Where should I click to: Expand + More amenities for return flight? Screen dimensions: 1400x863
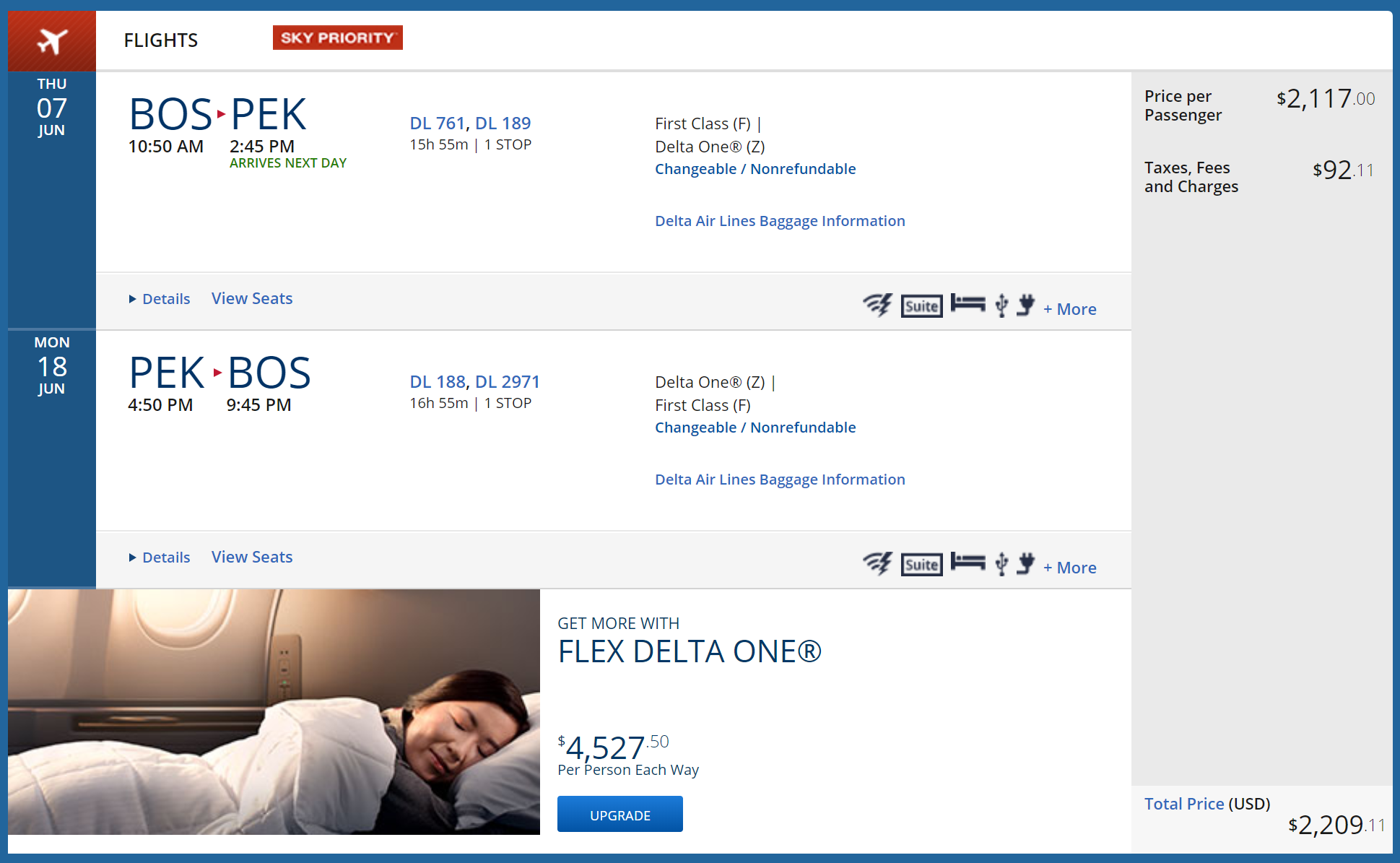[x=1069, y=568]
